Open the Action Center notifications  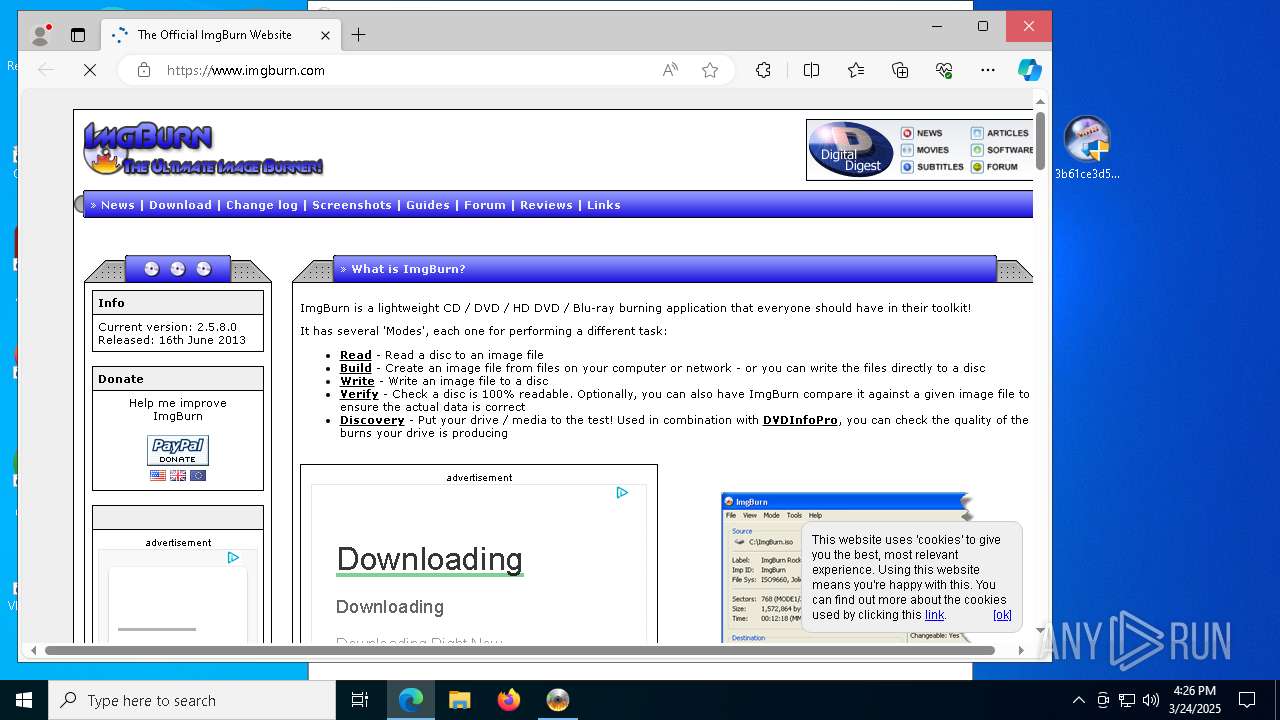(1247, 700)
